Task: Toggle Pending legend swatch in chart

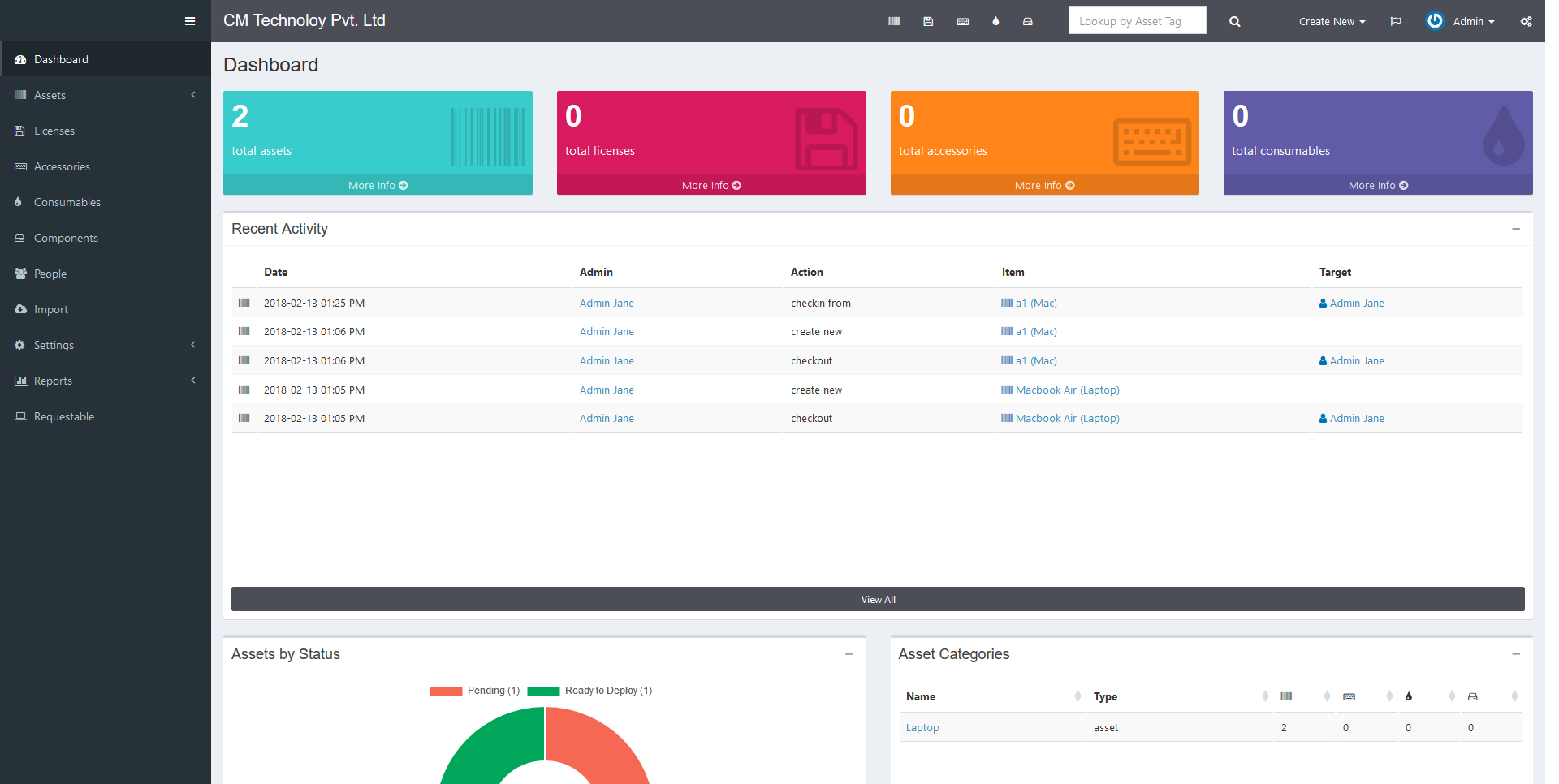Action: (x=446, y=691)
